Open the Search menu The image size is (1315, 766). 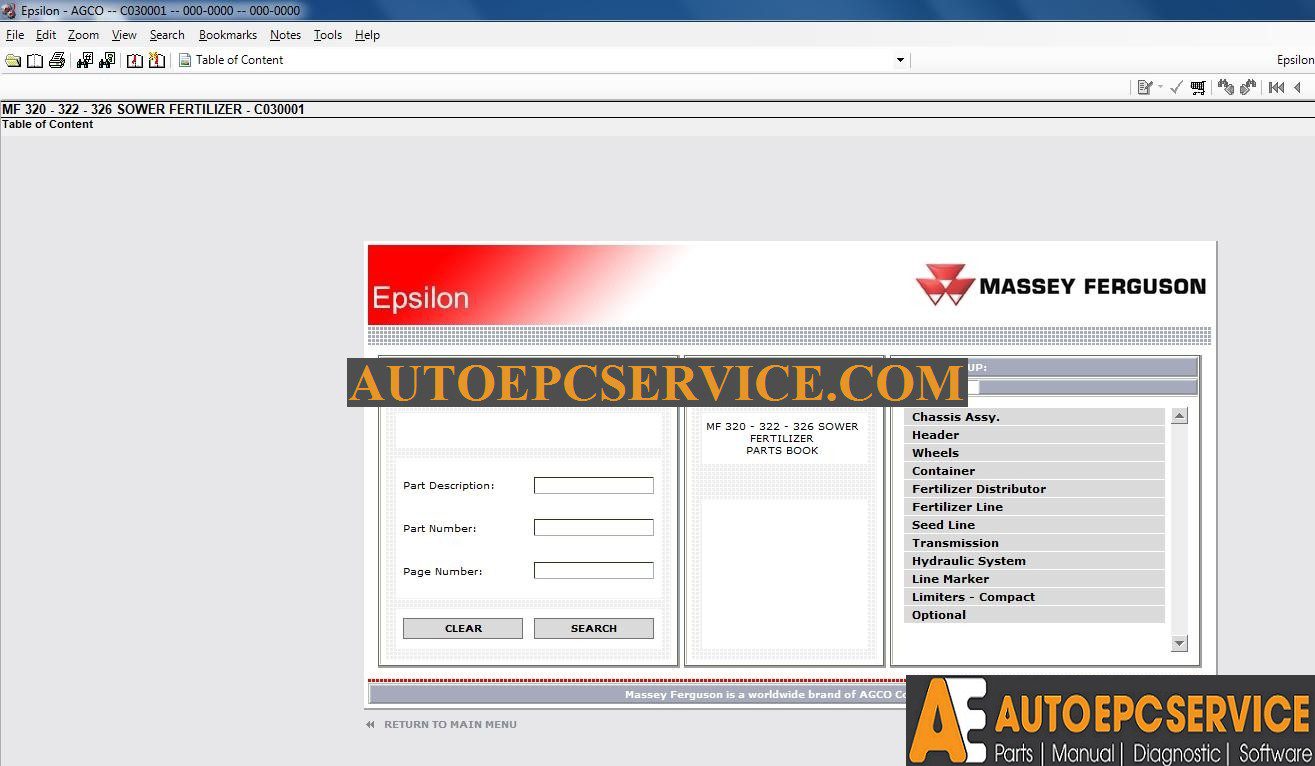[167, 35]
